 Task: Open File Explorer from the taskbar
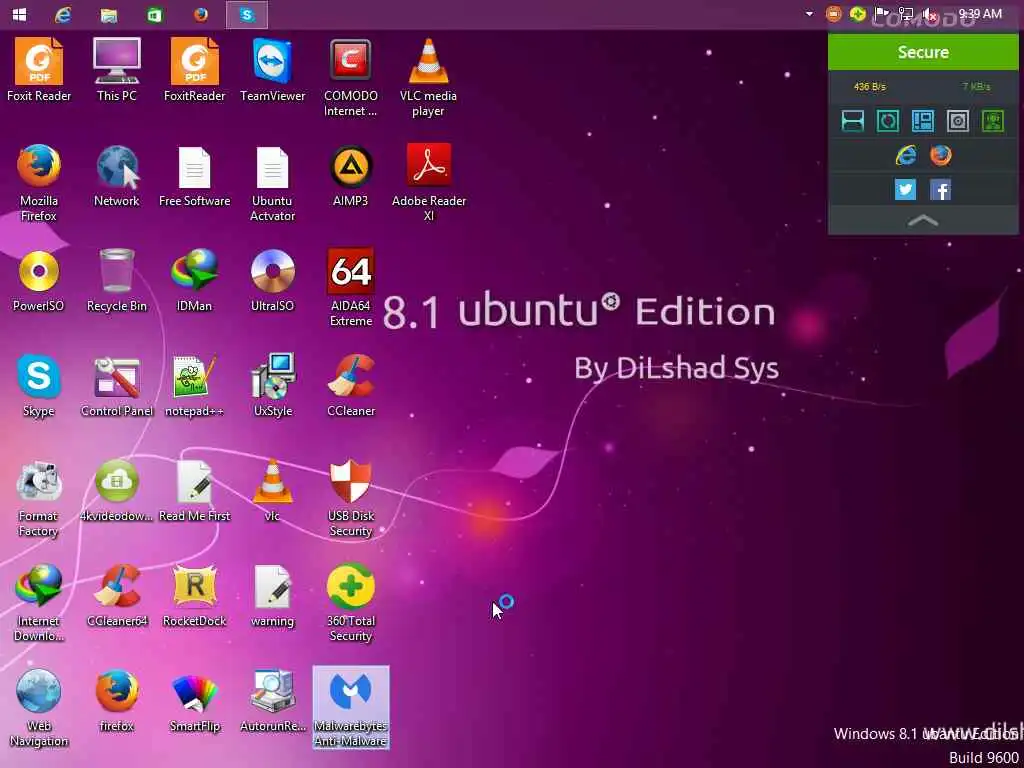tap(109, 14)
